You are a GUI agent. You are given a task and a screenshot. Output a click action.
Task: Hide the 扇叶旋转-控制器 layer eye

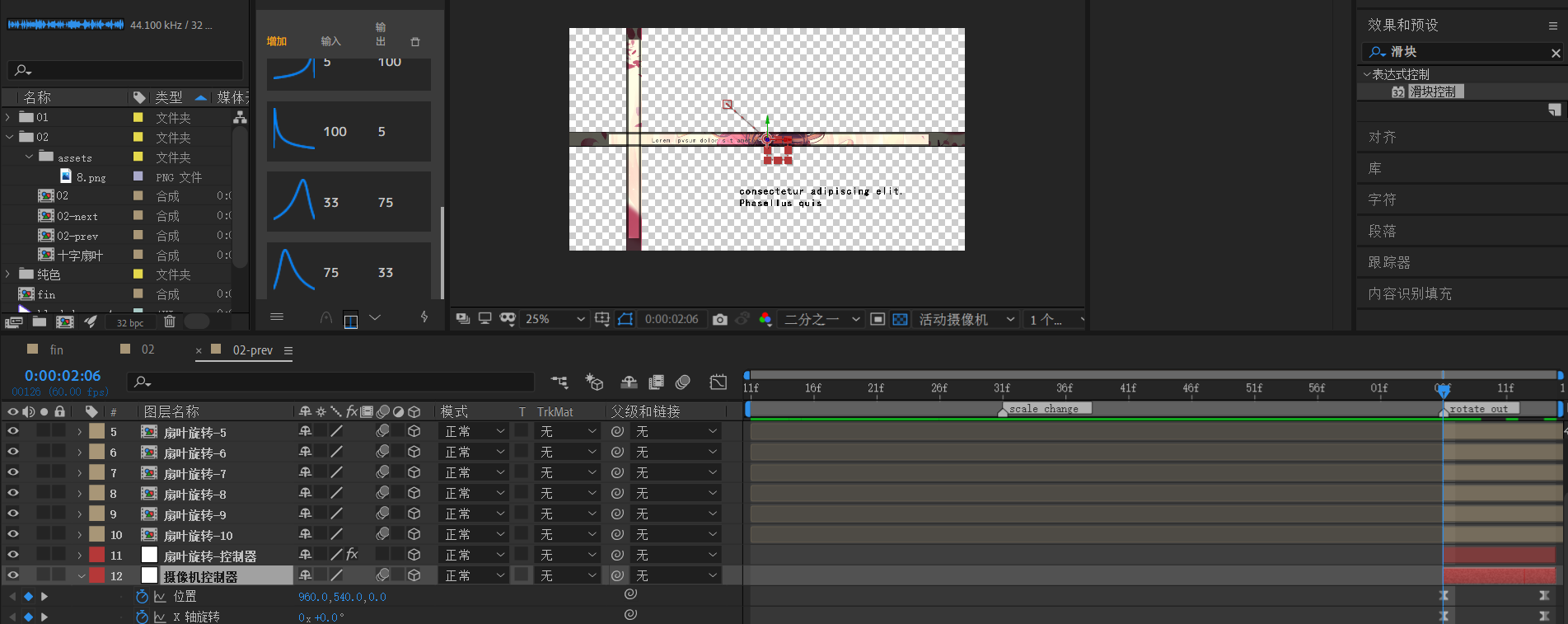click(x=12, y=554)
